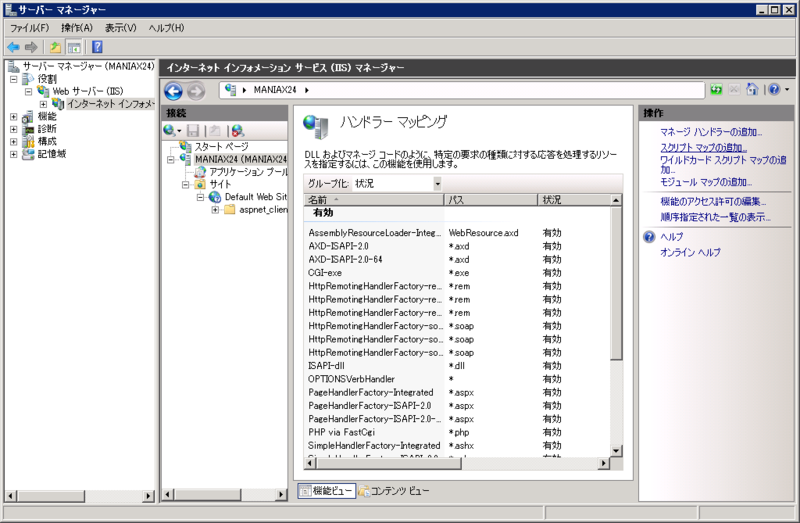
Task: Click マネージ ハンドラーの追加 link
Action: [710, 132]
